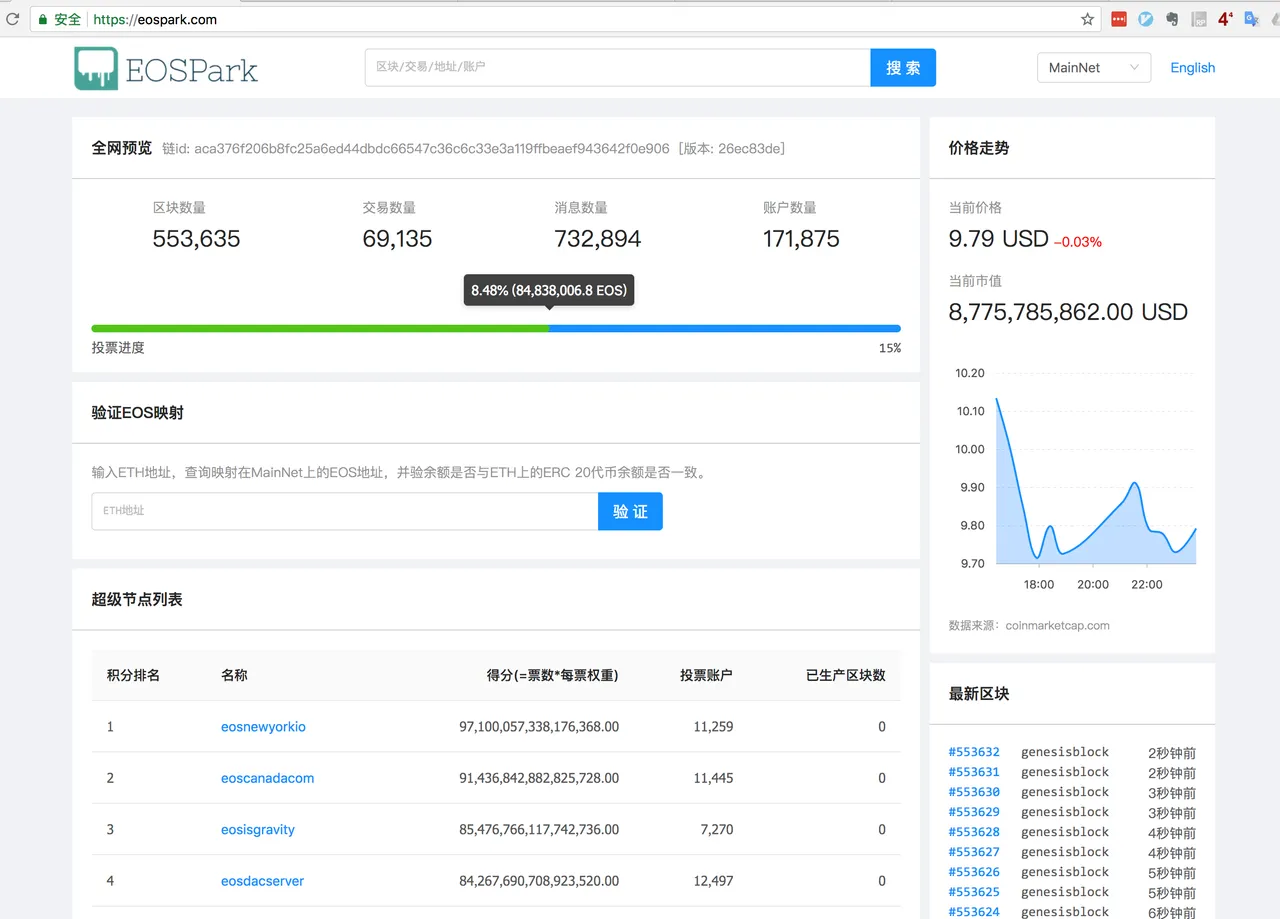Open producer eoscanadacom
This screenshot has height=919, width=1280.
pos(267,778)
